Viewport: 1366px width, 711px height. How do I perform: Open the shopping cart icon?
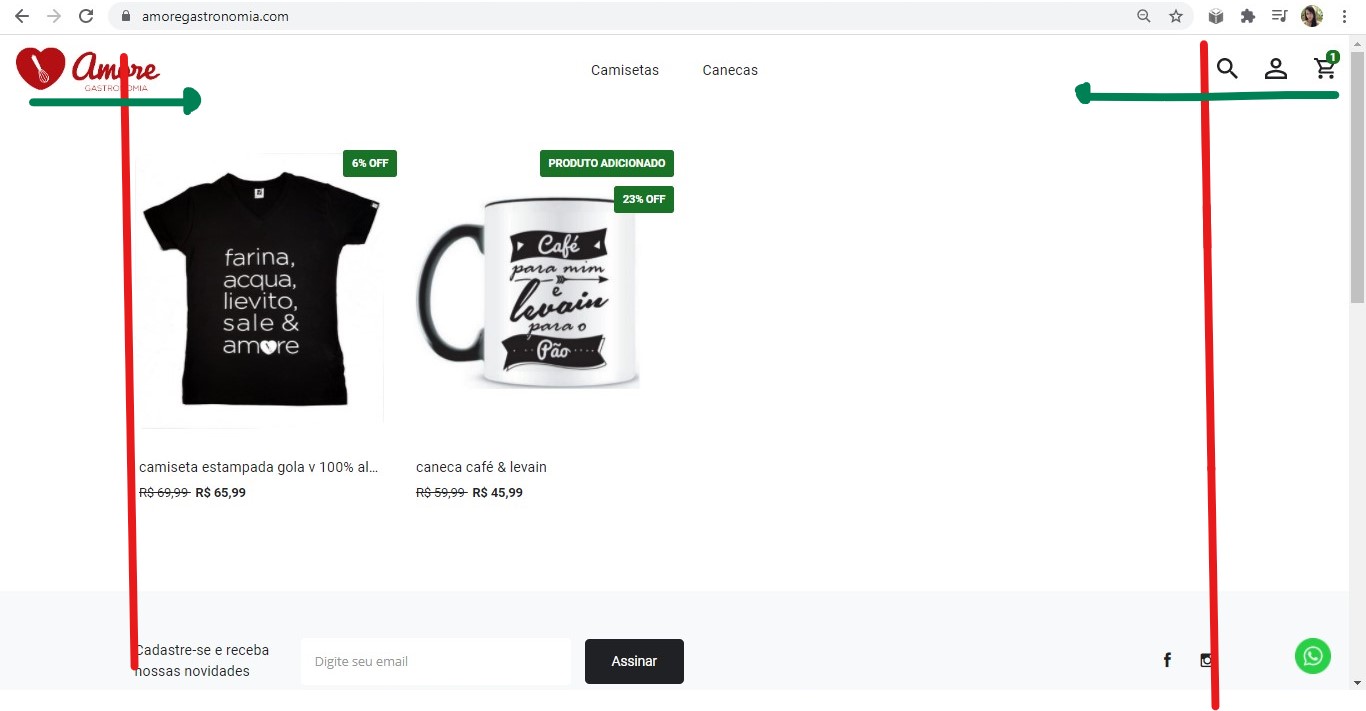(1325, 68)
